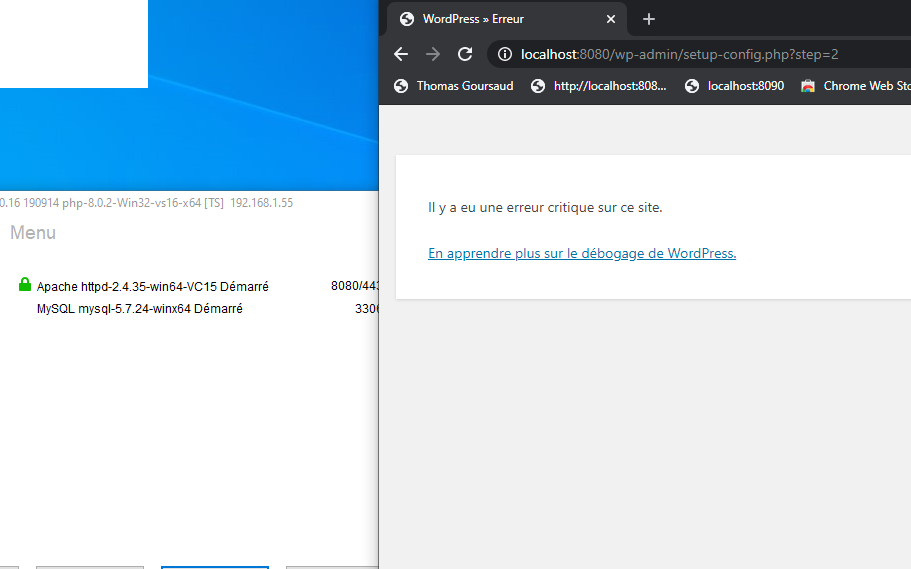Click the disabled forward arrow in Chrome

click(x=433, y=54)
